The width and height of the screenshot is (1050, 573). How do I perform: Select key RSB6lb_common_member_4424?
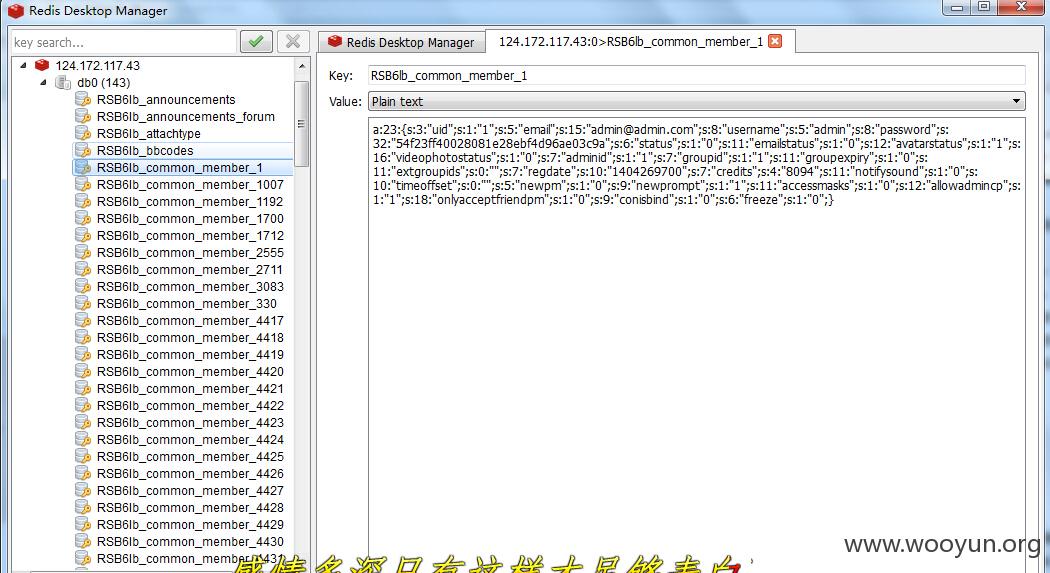[190, 440]
